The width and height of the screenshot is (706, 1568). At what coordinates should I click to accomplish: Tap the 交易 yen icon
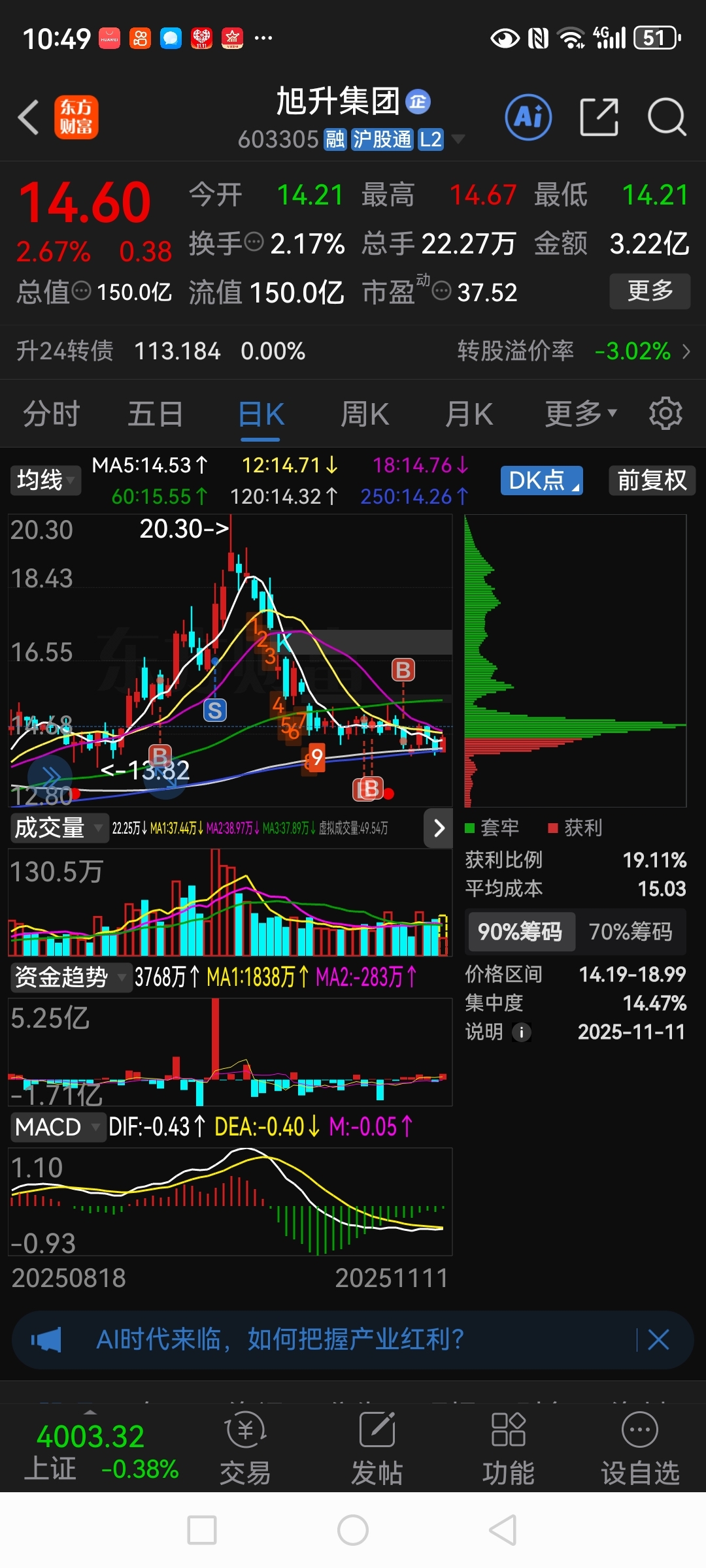coord(245,1430)
